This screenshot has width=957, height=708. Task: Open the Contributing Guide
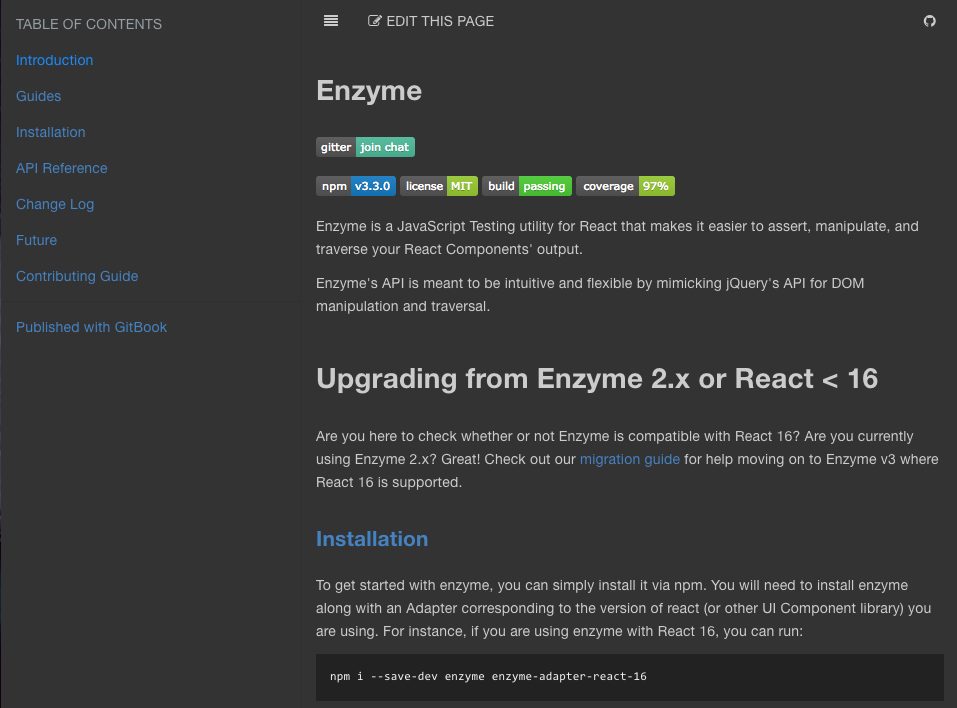tap(77, 276)
